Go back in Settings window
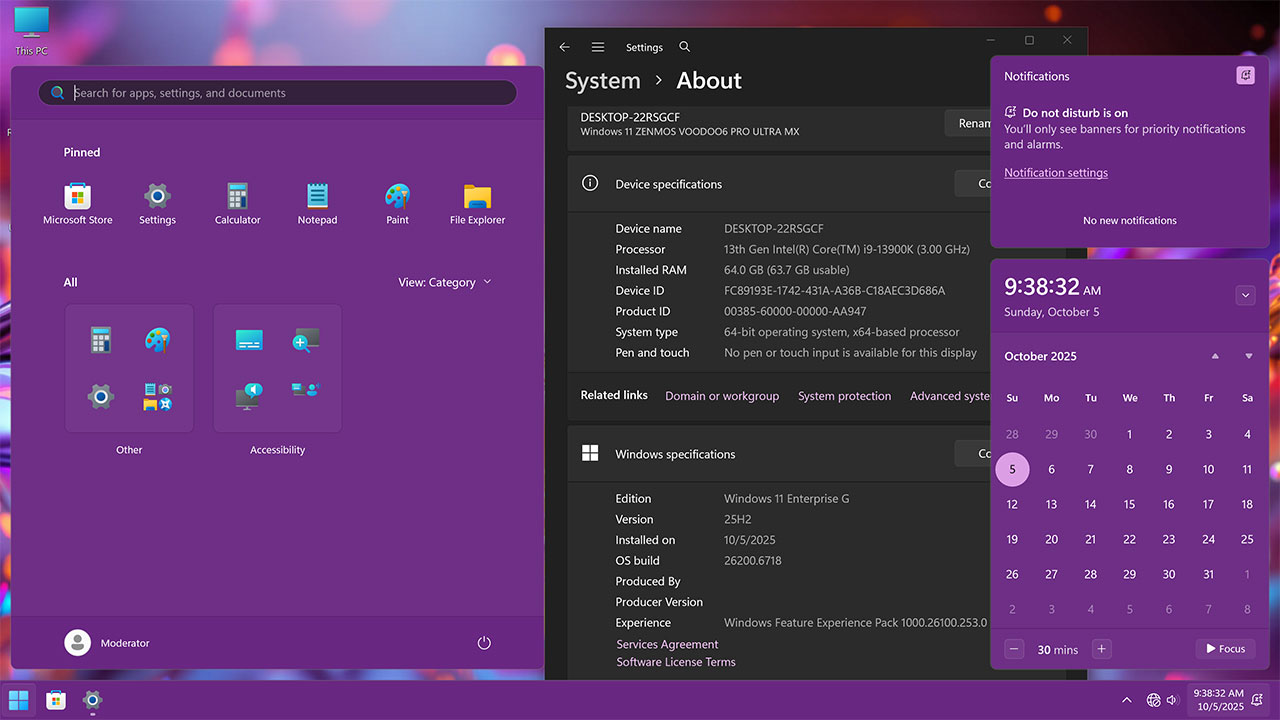This screenshot has width=1280, height=720. pos(564,47)
